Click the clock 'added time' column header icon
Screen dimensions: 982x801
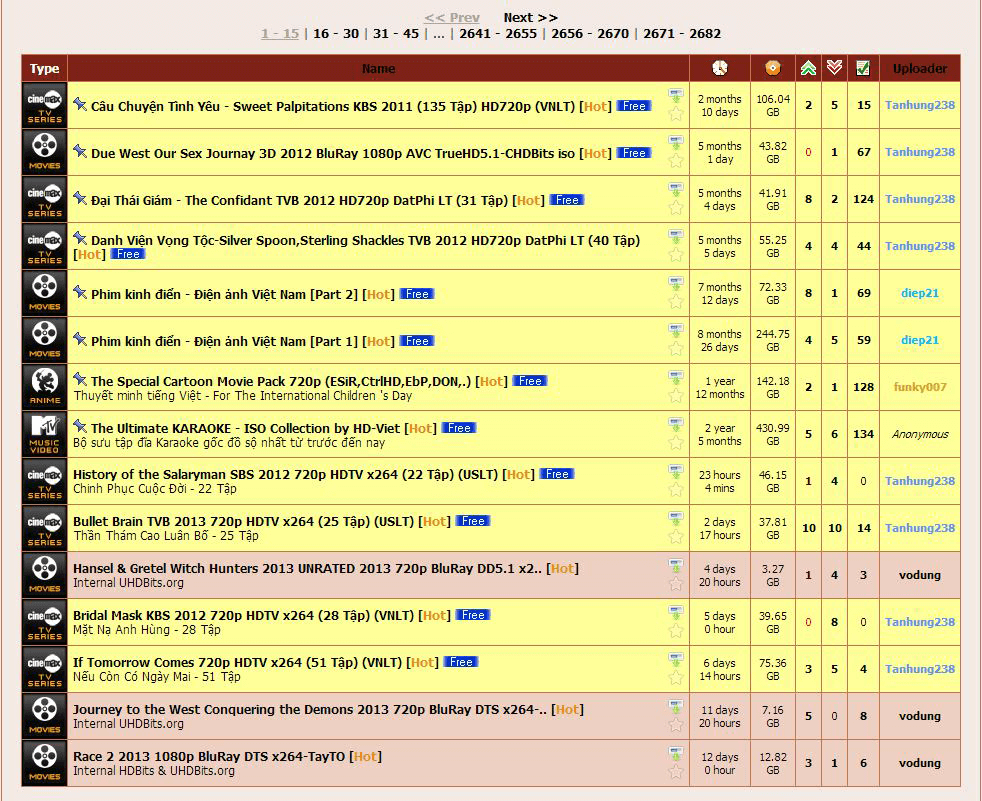[720, 68]
